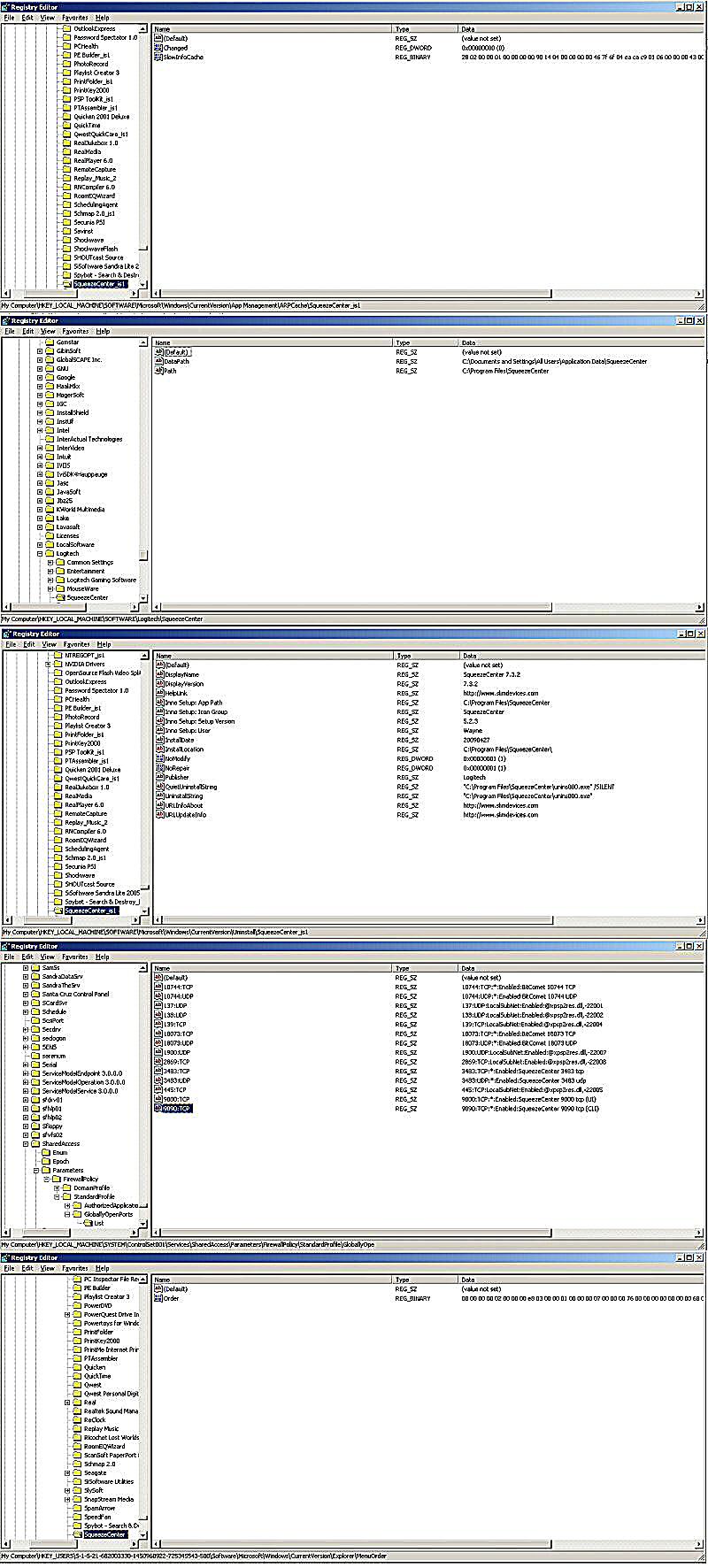Click the Google folder icon in tree

coord(50,377)
